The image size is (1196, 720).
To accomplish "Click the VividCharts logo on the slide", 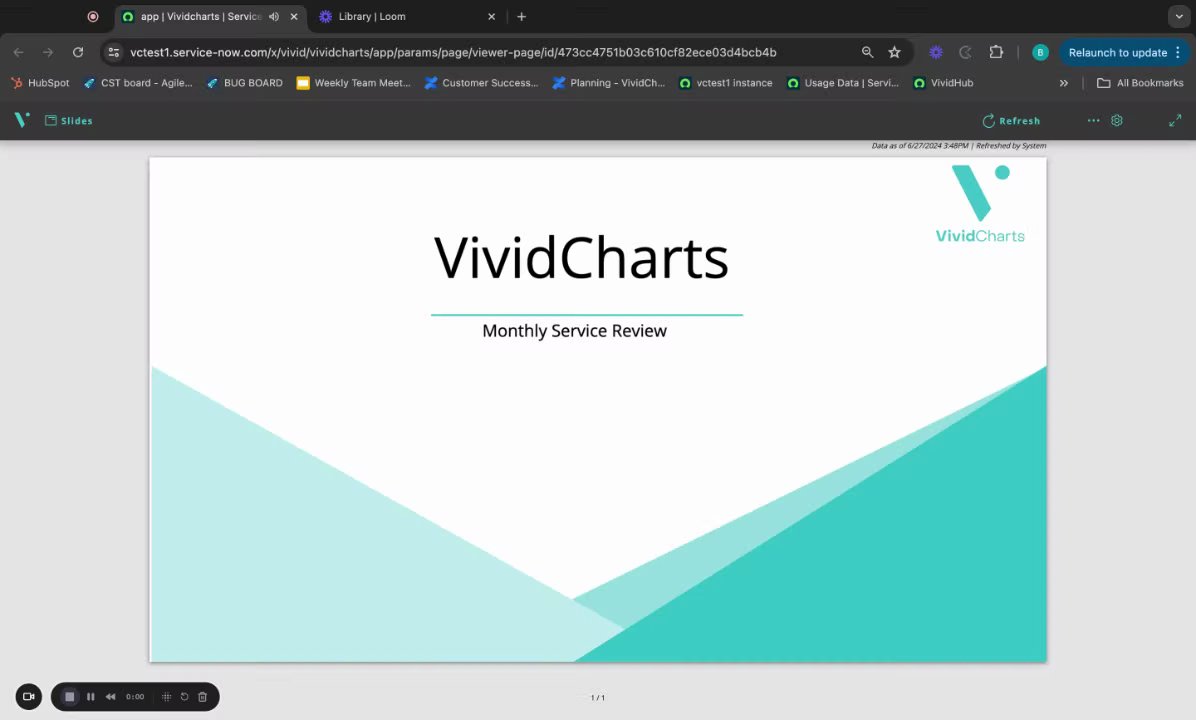I will 980,204.
